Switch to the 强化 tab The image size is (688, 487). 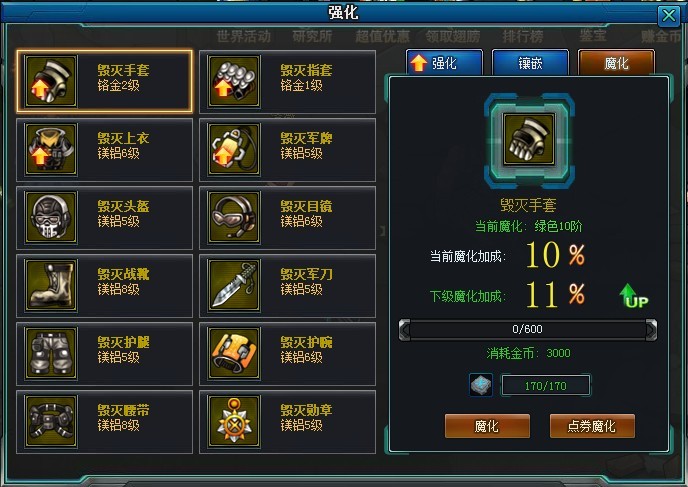pos(444,63)
